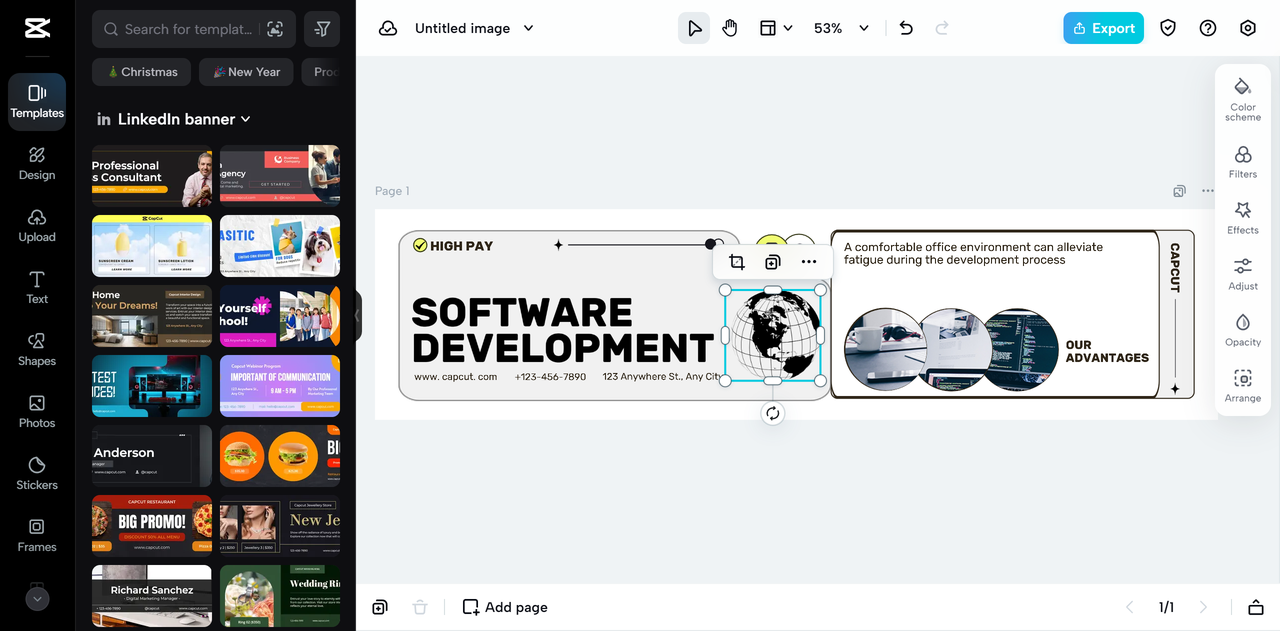The width and height of the screenshot is (1280, 631).
Task: Select the hand pan tool
Action: click(x=730, y=28)
